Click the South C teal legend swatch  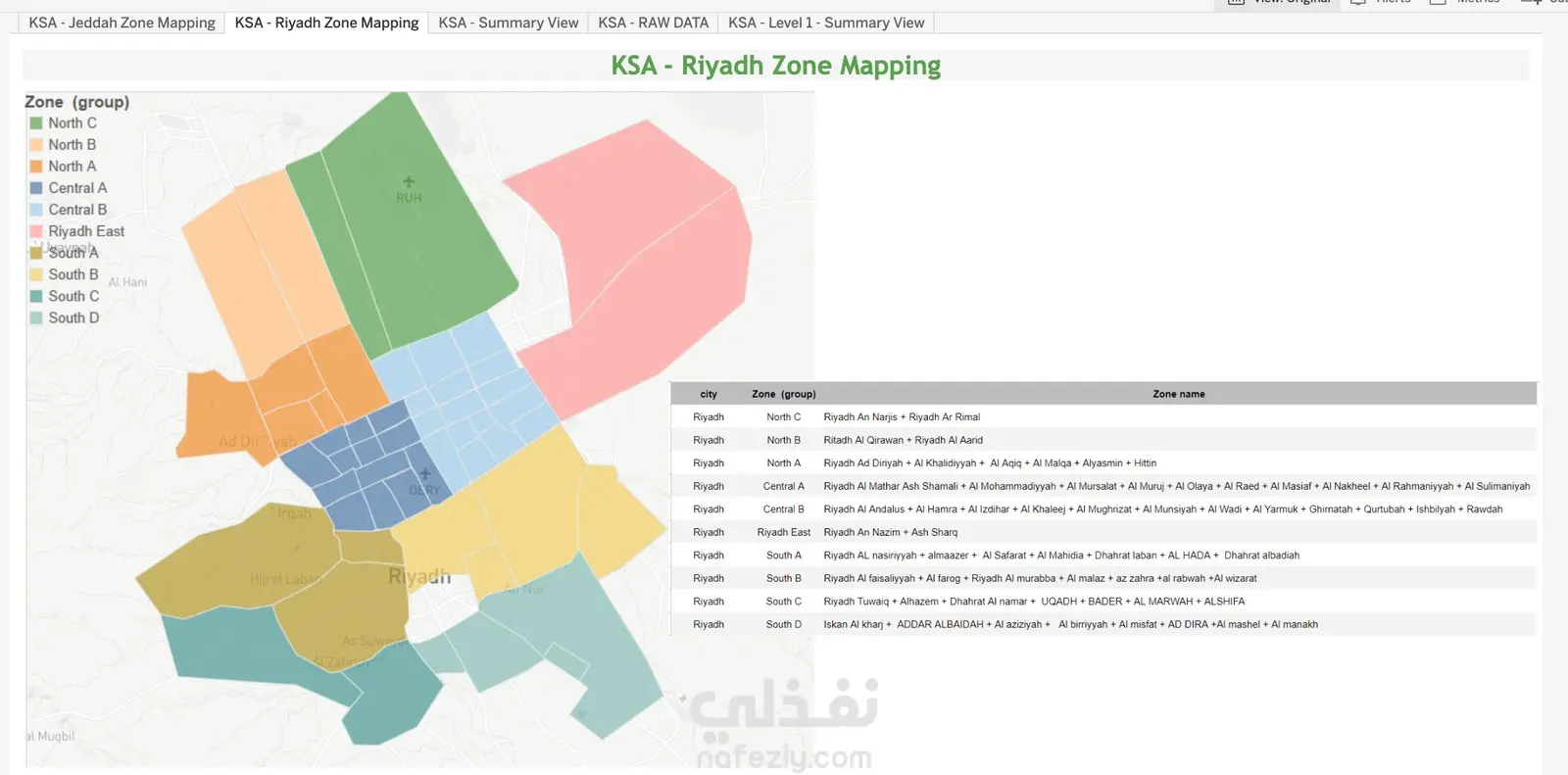pos(36,296)
